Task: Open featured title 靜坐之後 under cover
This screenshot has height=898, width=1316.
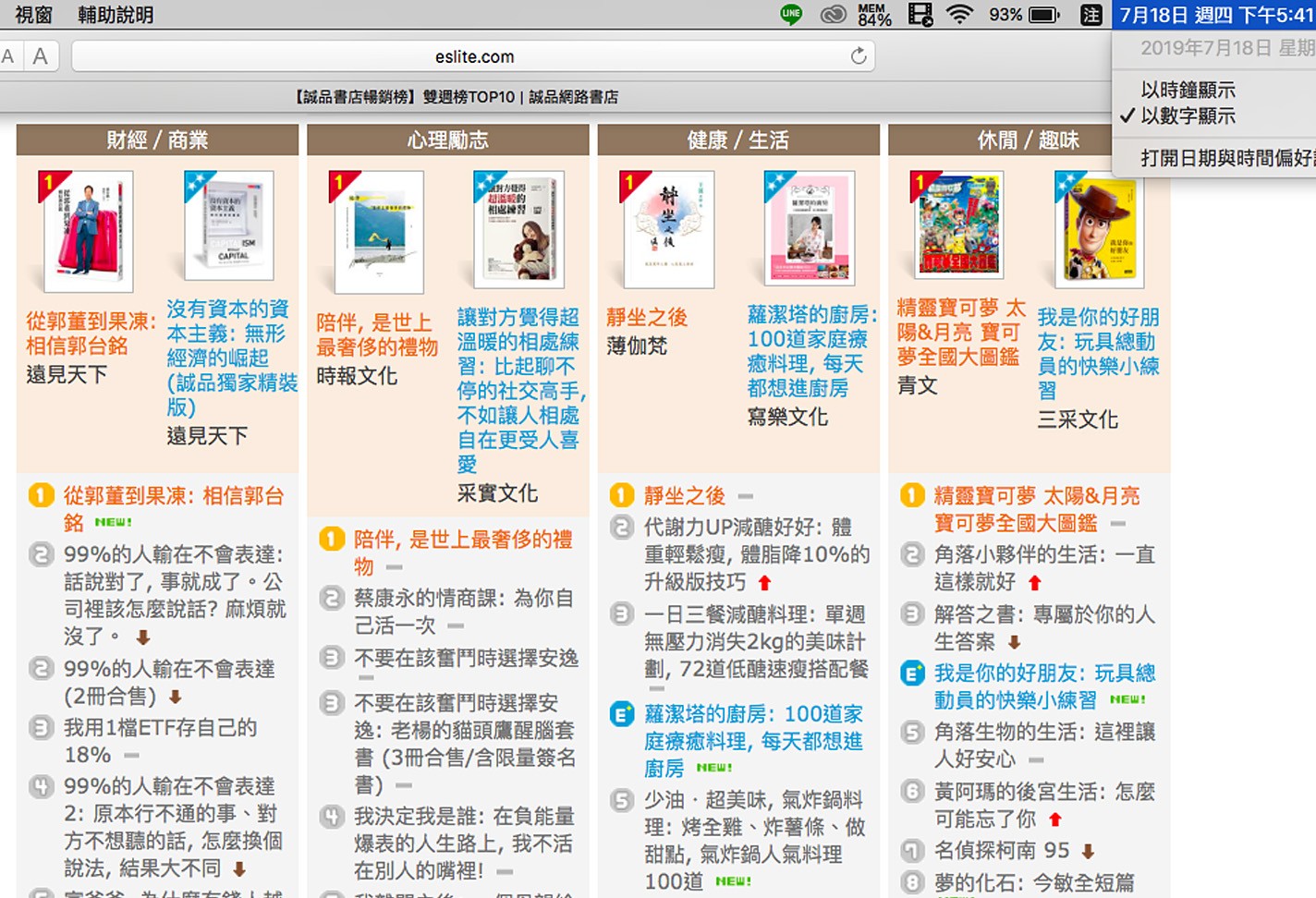Action: tap(646, 318)
